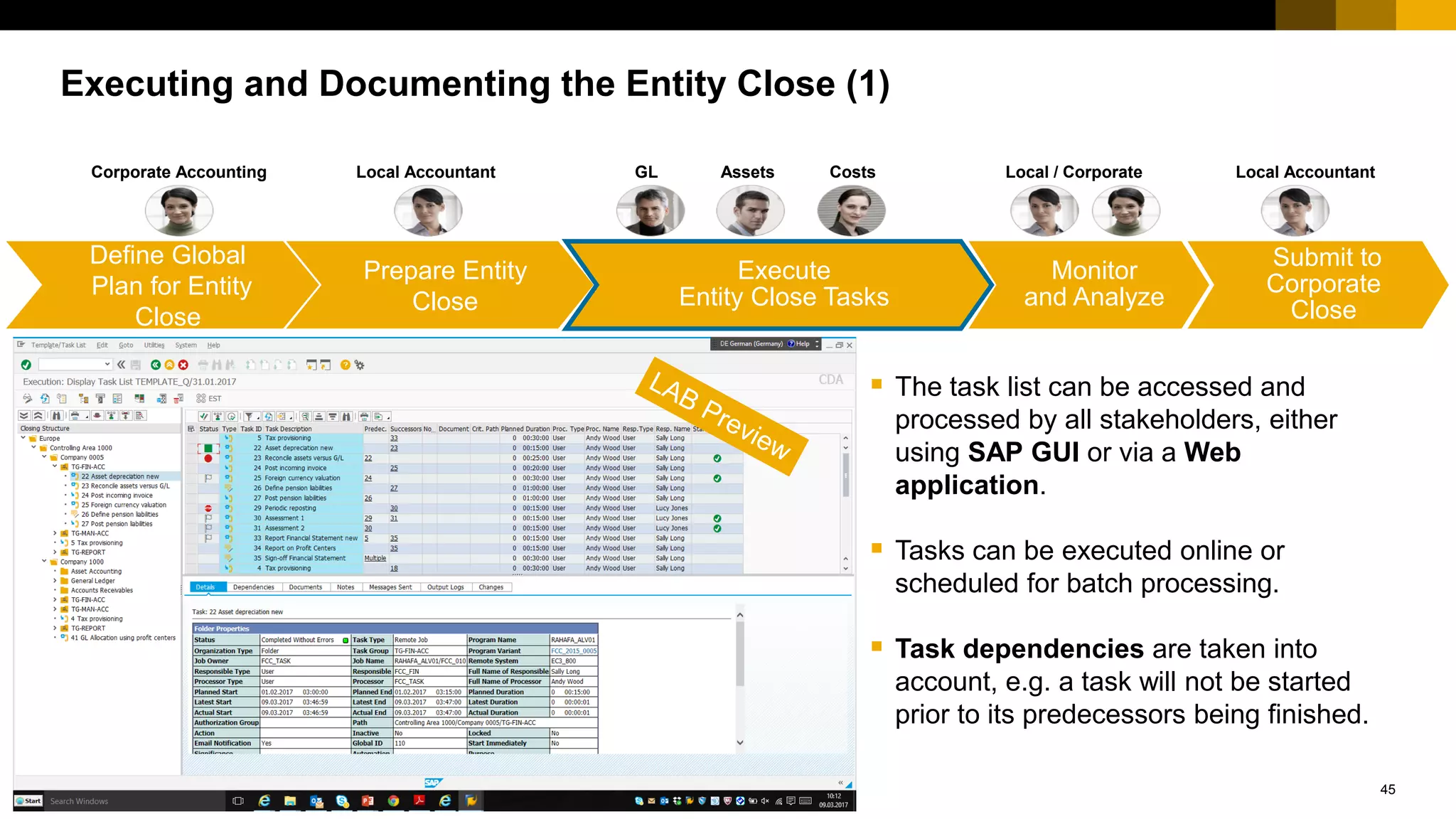This screenshot has height=819, width=1456.
Task: Click Expand All icon above Closing Structure
Action: click(x=24, y=416)
